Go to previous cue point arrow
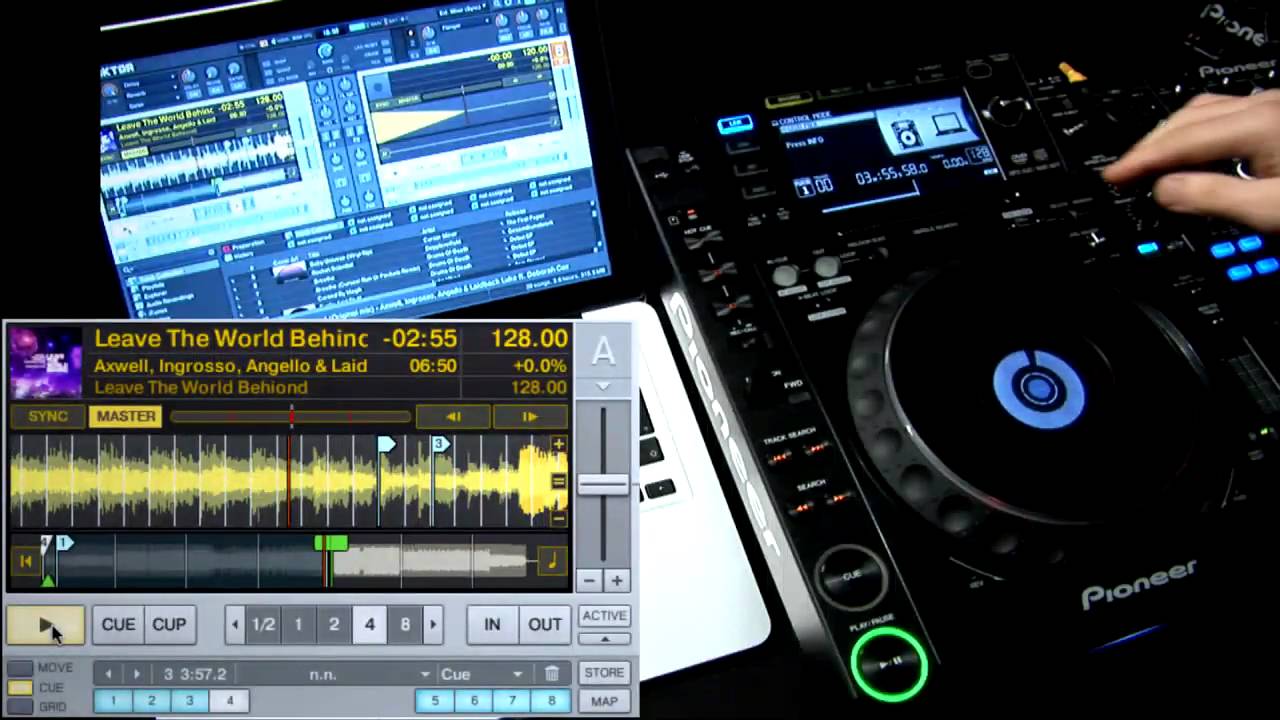The image size is (1280, 720). [x=108, y=674]
